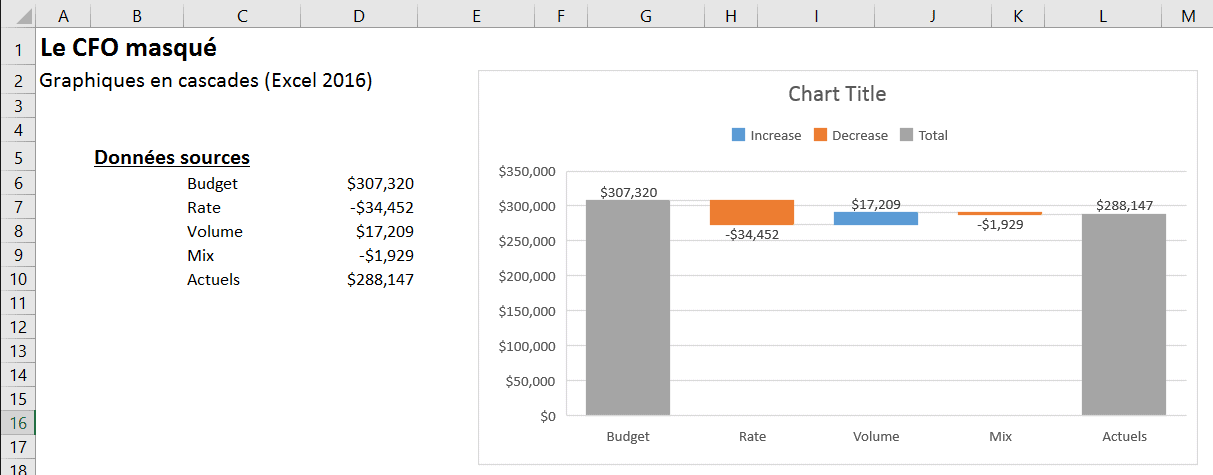Click the blue Increase legend swatch
This screenshot has height=475, width=1213.
click(x=739, y=135)
